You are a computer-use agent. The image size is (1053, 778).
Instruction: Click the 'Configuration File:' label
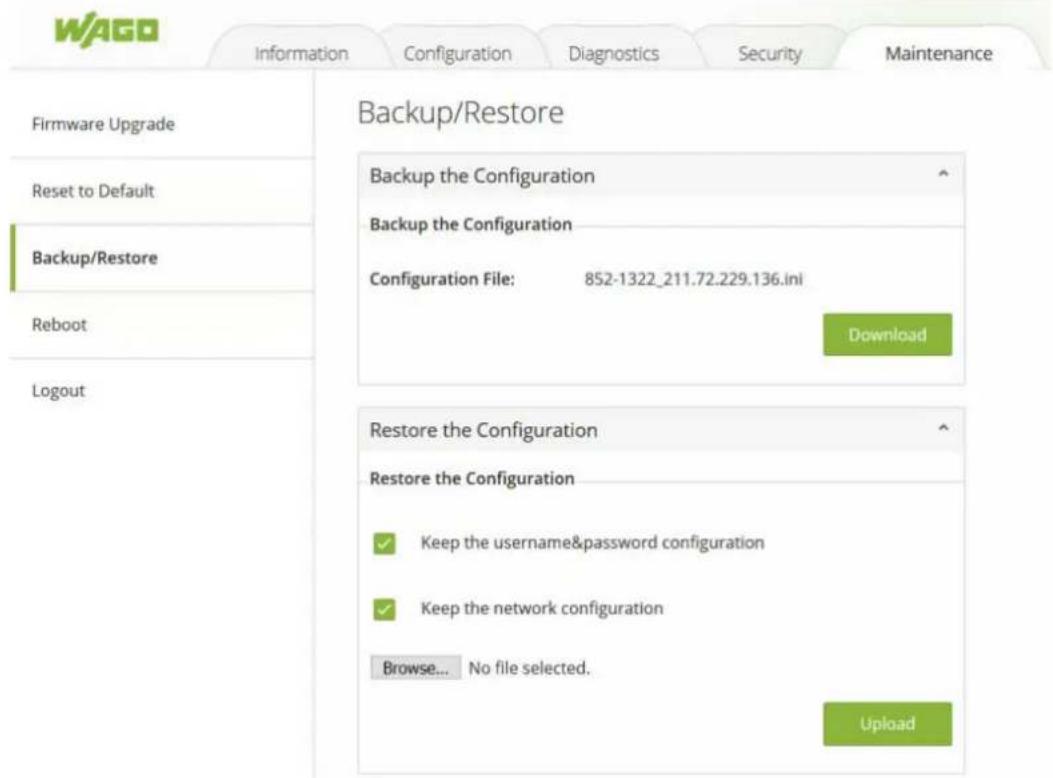442,279
